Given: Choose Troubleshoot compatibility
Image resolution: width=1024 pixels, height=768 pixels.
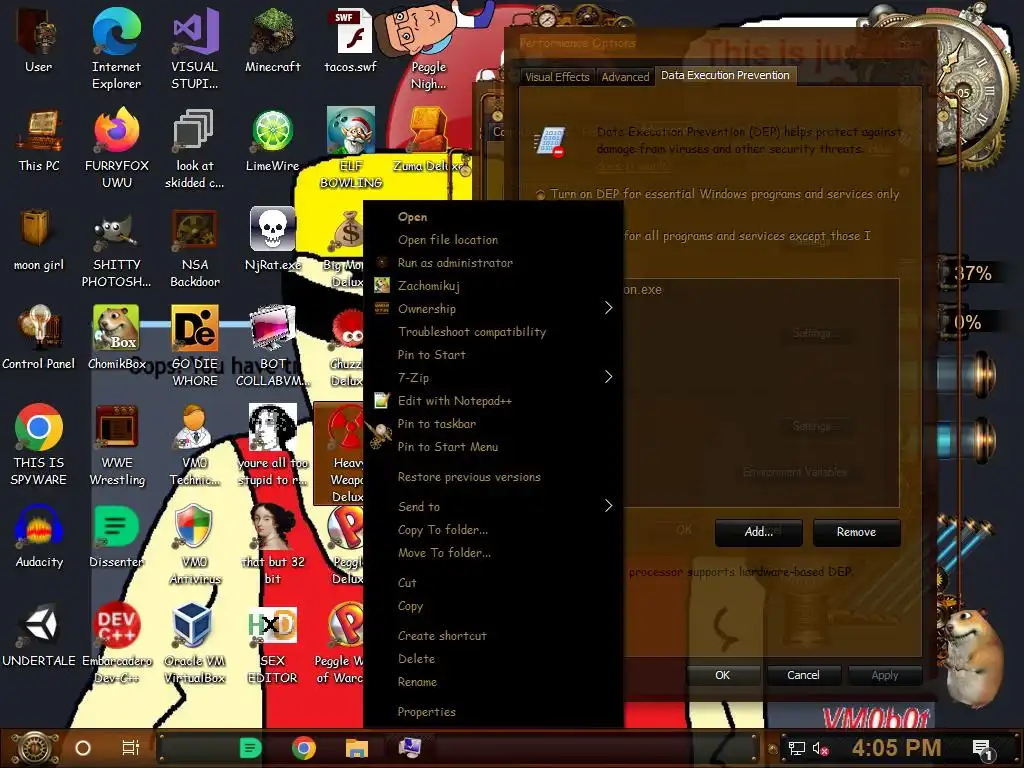Looking at the screenshot, I should [x=493, y=332].
